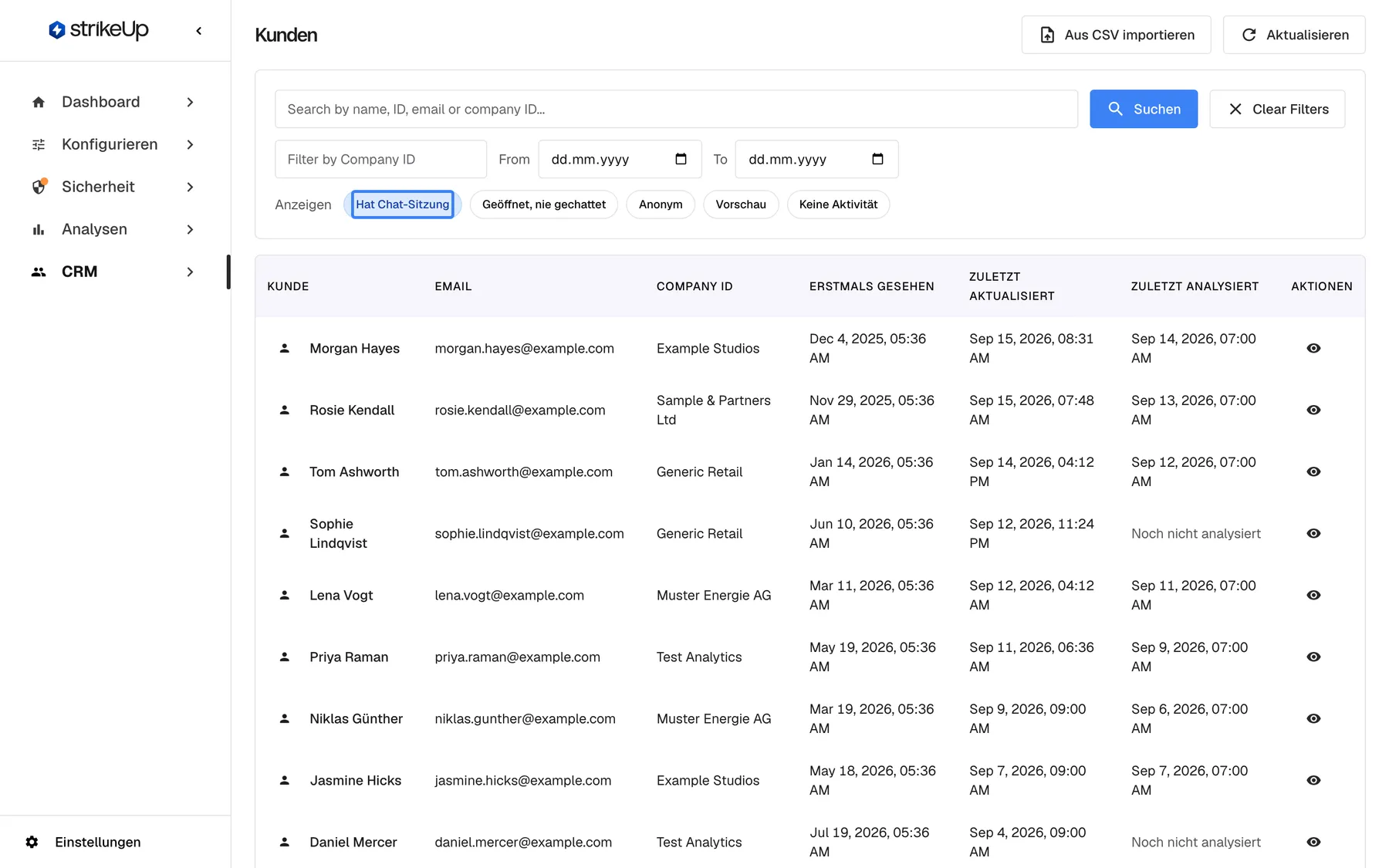Focus the name, ID, email search field
The height and width of the screenshot is (868, 1389).
(676, 109)
